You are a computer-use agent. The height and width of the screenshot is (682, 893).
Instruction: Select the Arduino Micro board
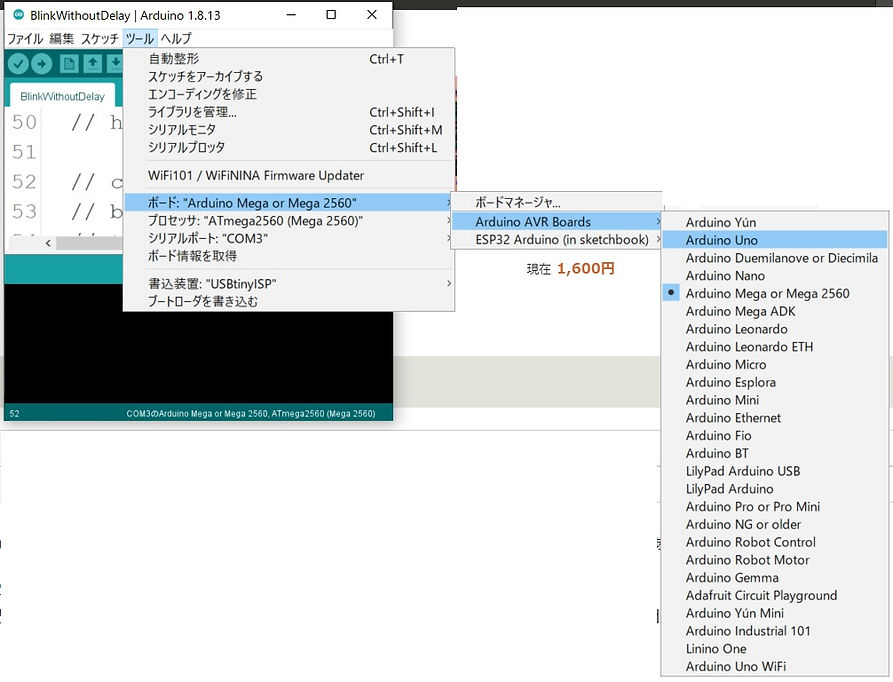(775, 364)
